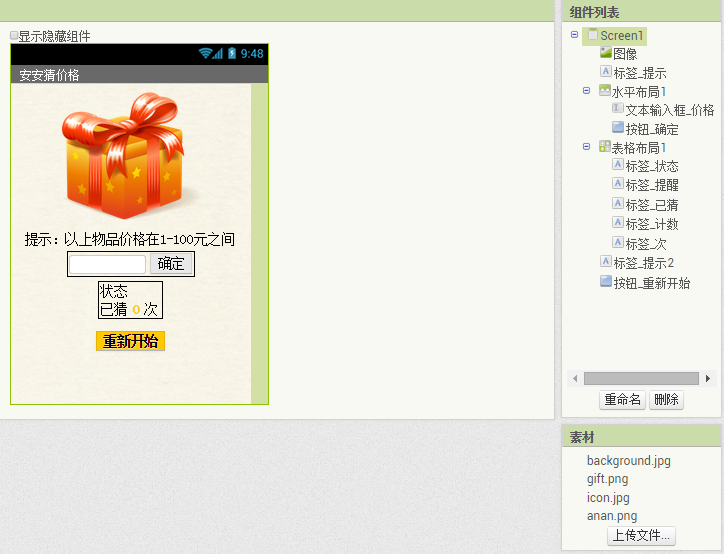Collapse the 水平布局1 tree node
This screenshot has width=724, height=554.
[x=586, y=90]
